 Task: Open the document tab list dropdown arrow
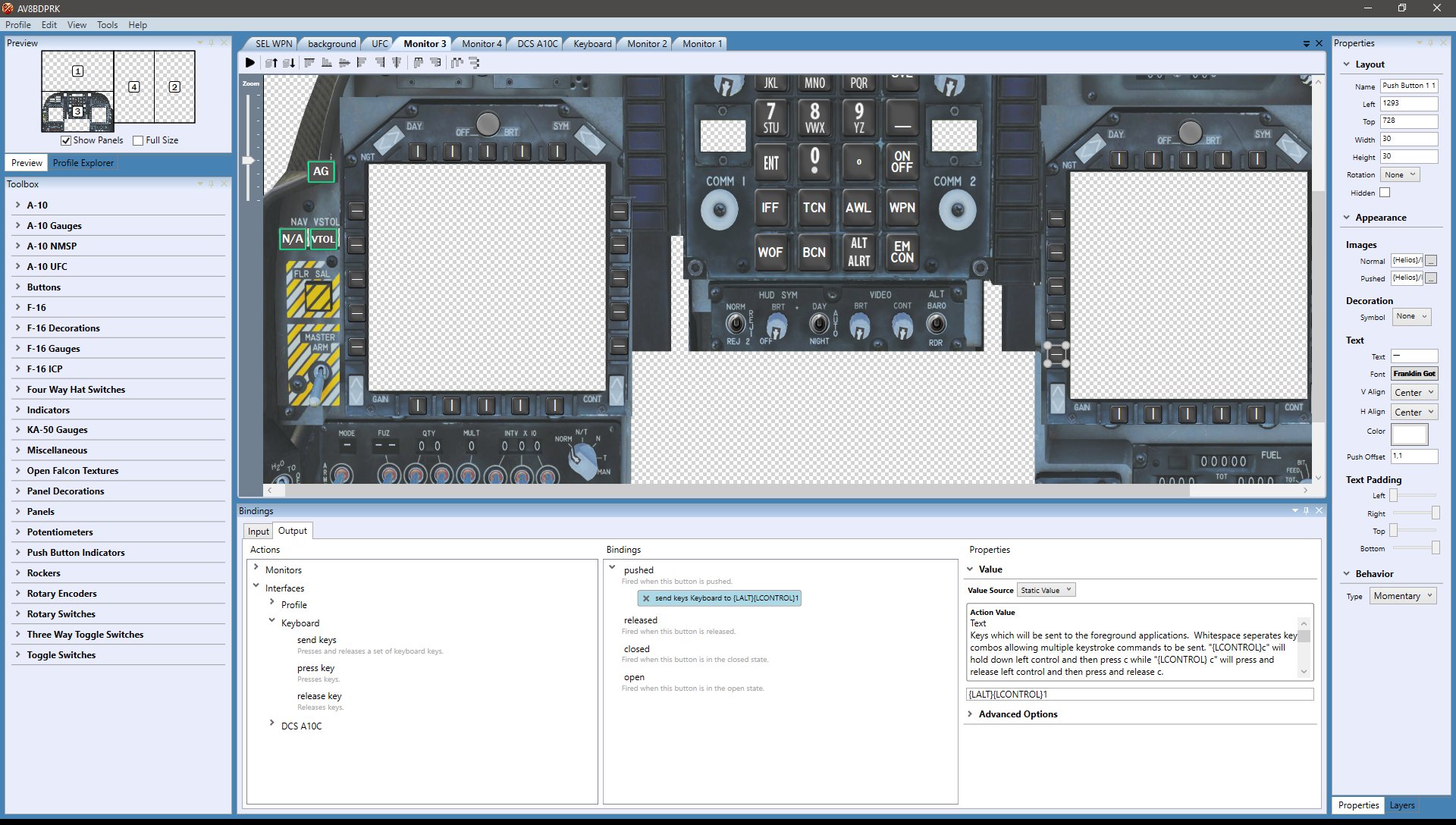pyautogui.click(x=1306, y=44)
